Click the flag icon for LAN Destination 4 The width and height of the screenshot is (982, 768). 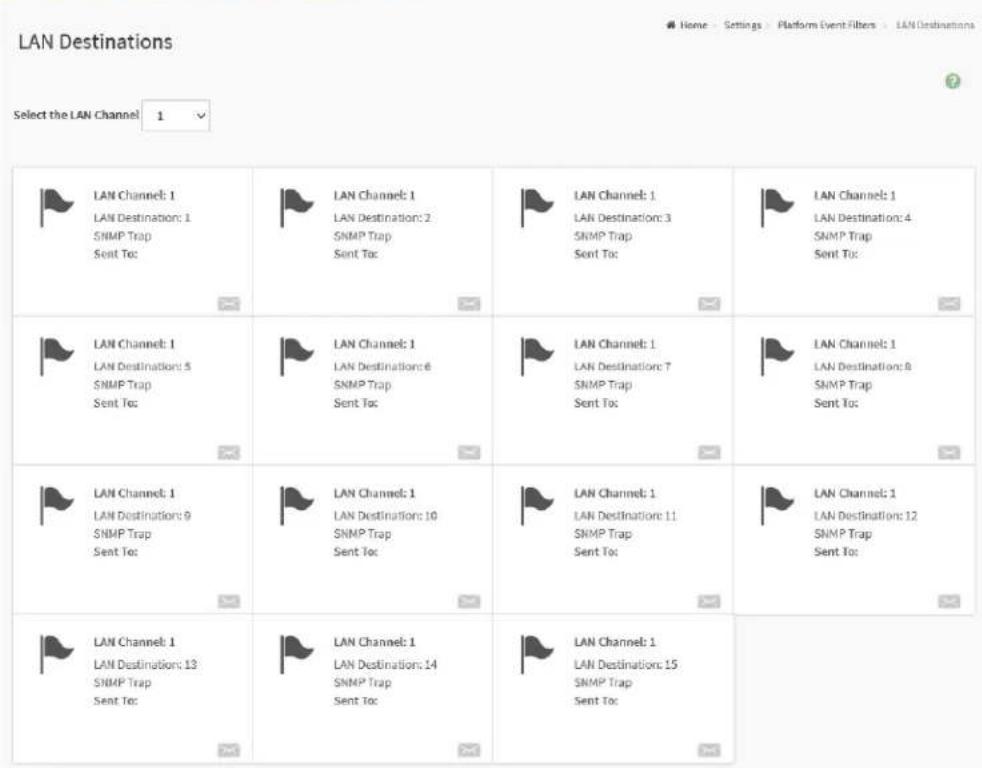tap(777, 207)
